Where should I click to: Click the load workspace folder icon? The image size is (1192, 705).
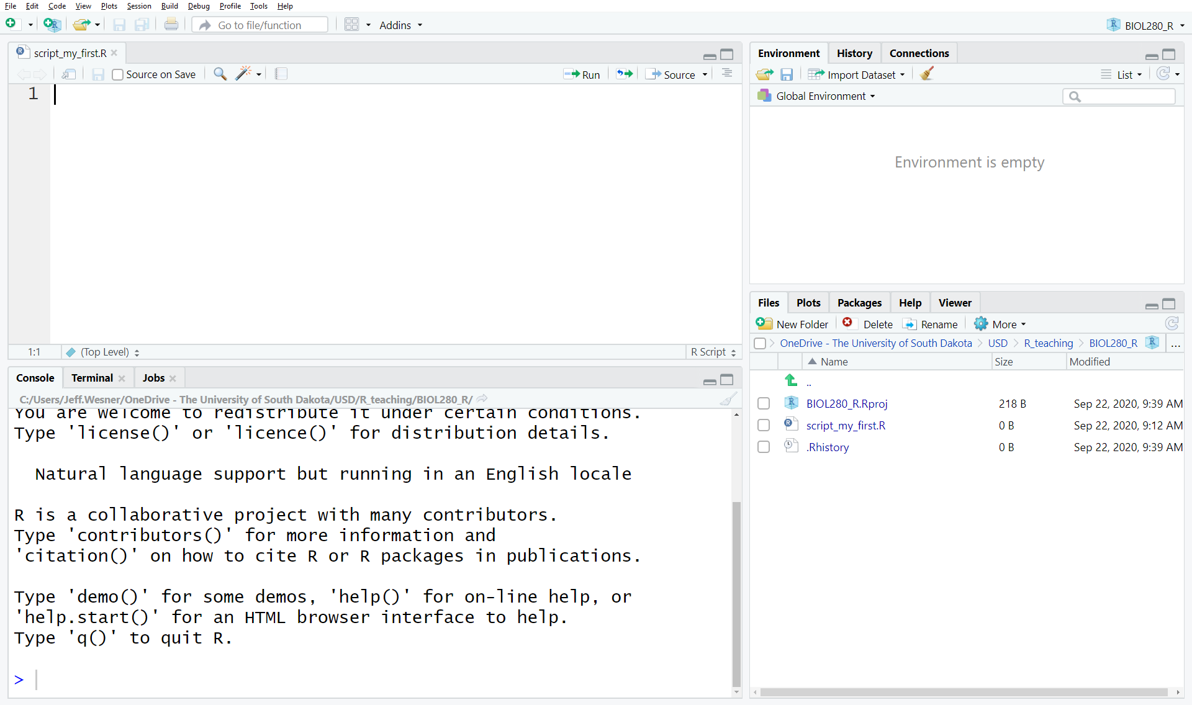point(765,74)
